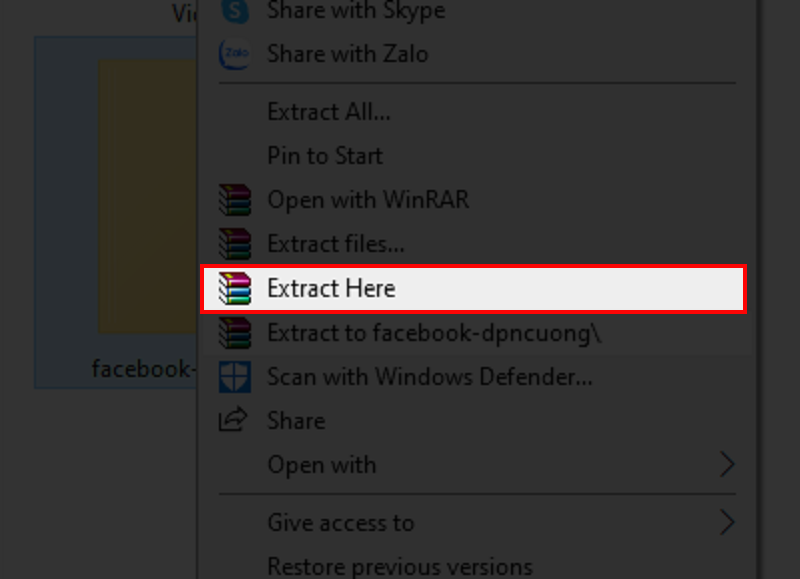Screen dimensions: 800x579
Task: Expand the Give access to submenu arrow
Action: (x=727, y=522)
